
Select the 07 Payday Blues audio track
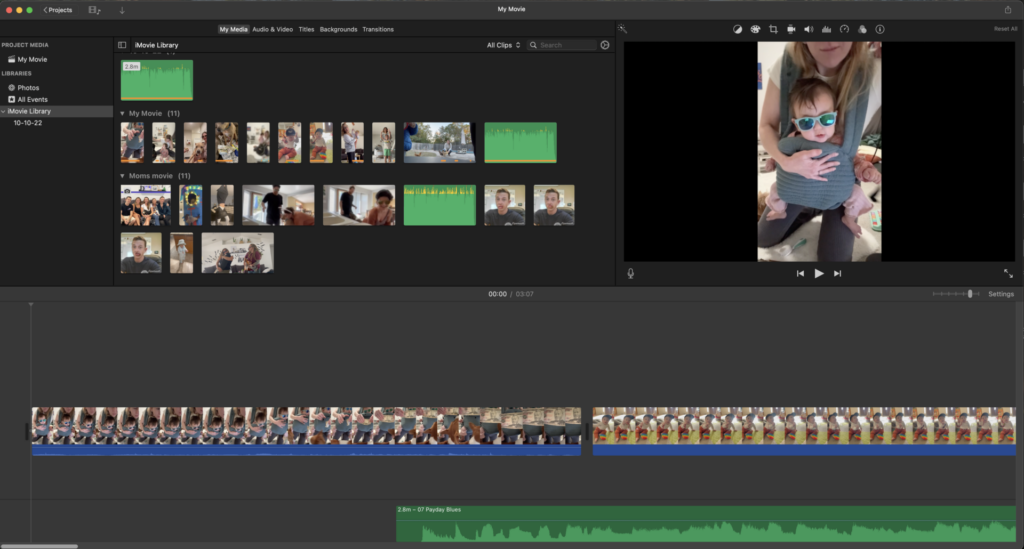coord(706,524)
